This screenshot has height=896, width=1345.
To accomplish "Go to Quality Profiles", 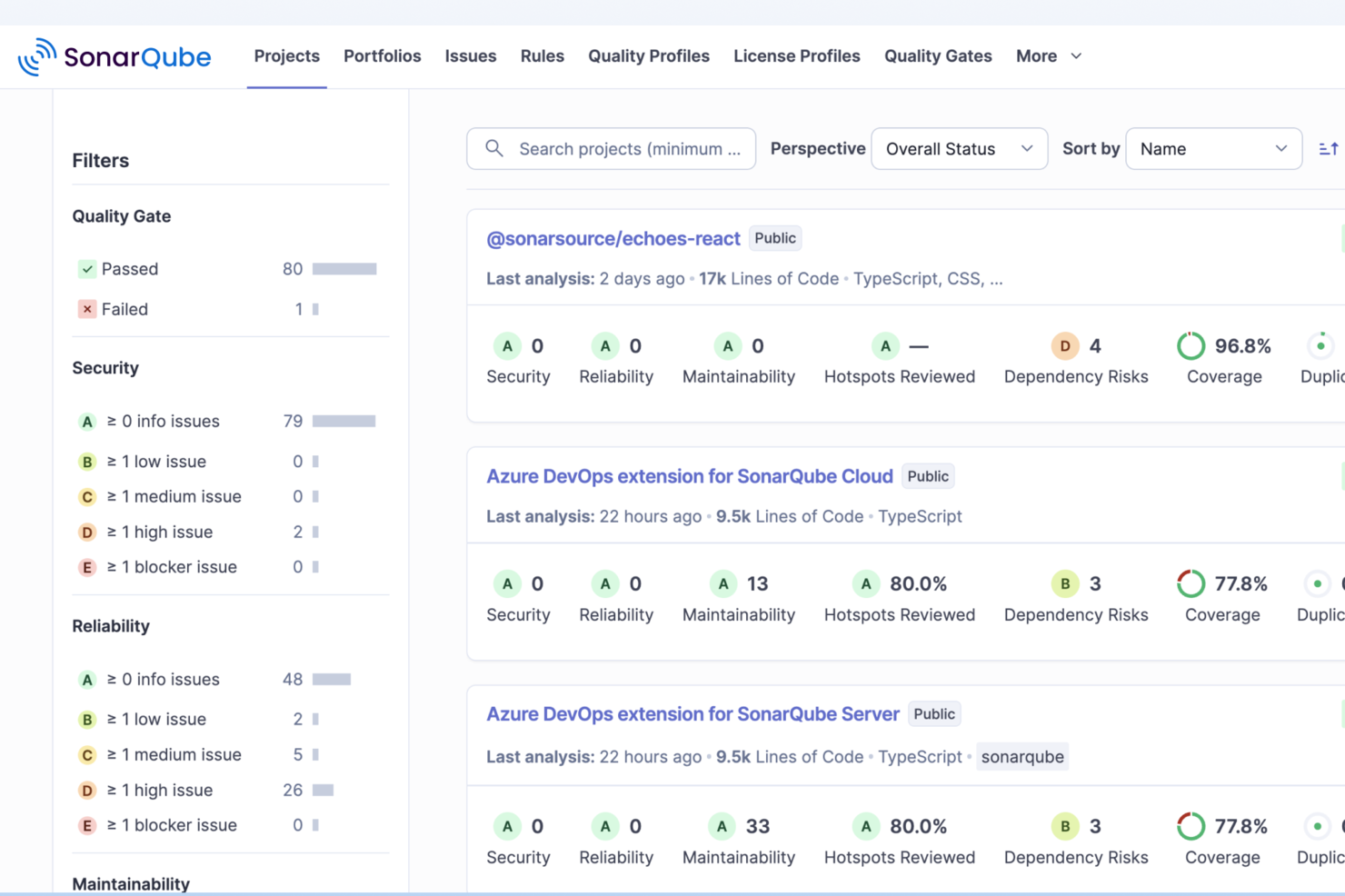I will click(649, 56).
